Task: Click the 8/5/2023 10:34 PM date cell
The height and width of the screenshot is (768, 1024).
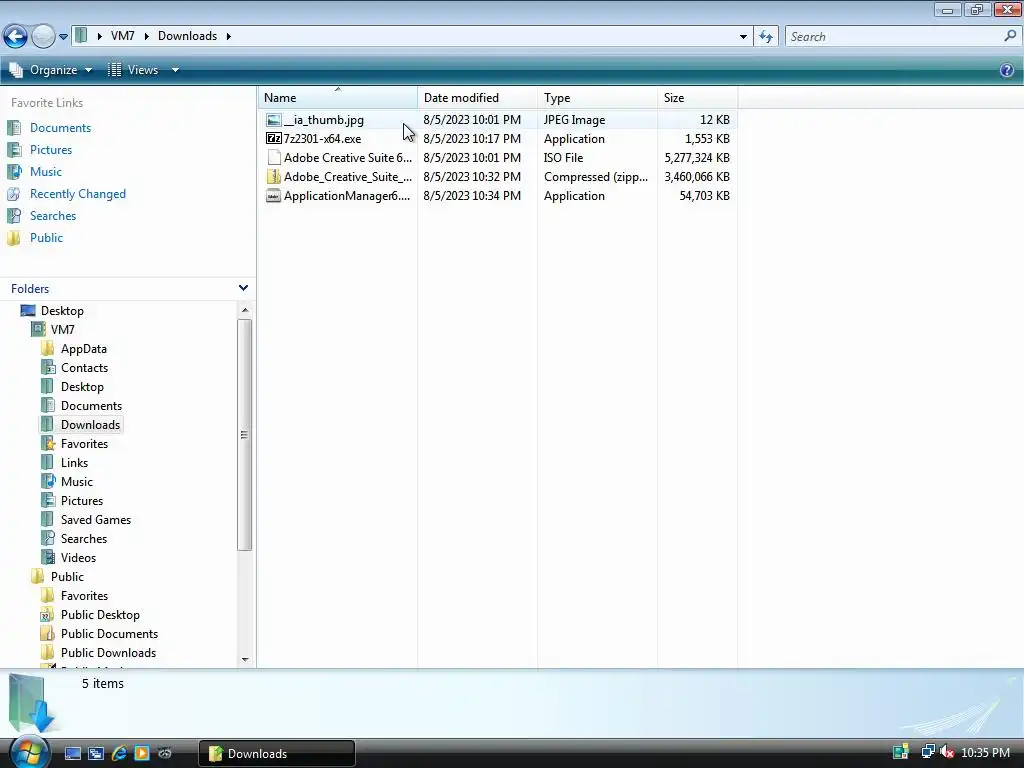Action: [x=472, y=196]
